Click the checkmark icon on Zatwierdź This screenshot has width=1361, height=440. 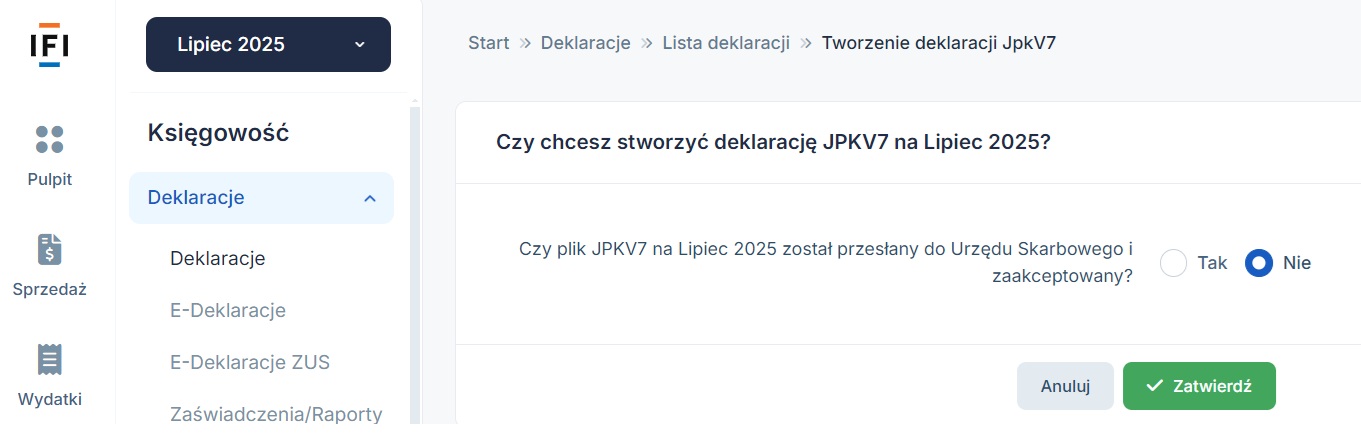(1155, 386)
